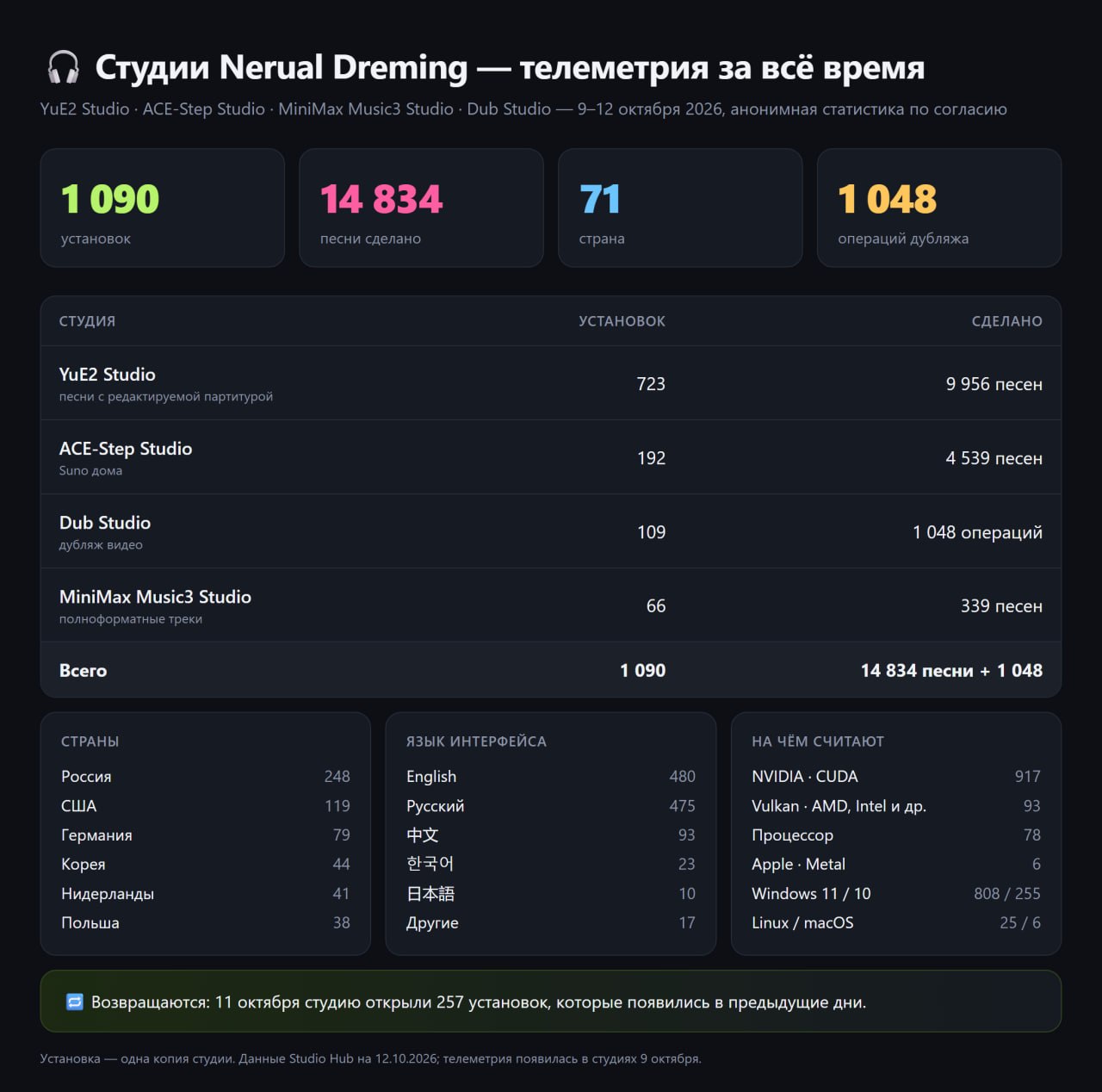
Task: Click the "339 песен" cell
Action: 1001,606
